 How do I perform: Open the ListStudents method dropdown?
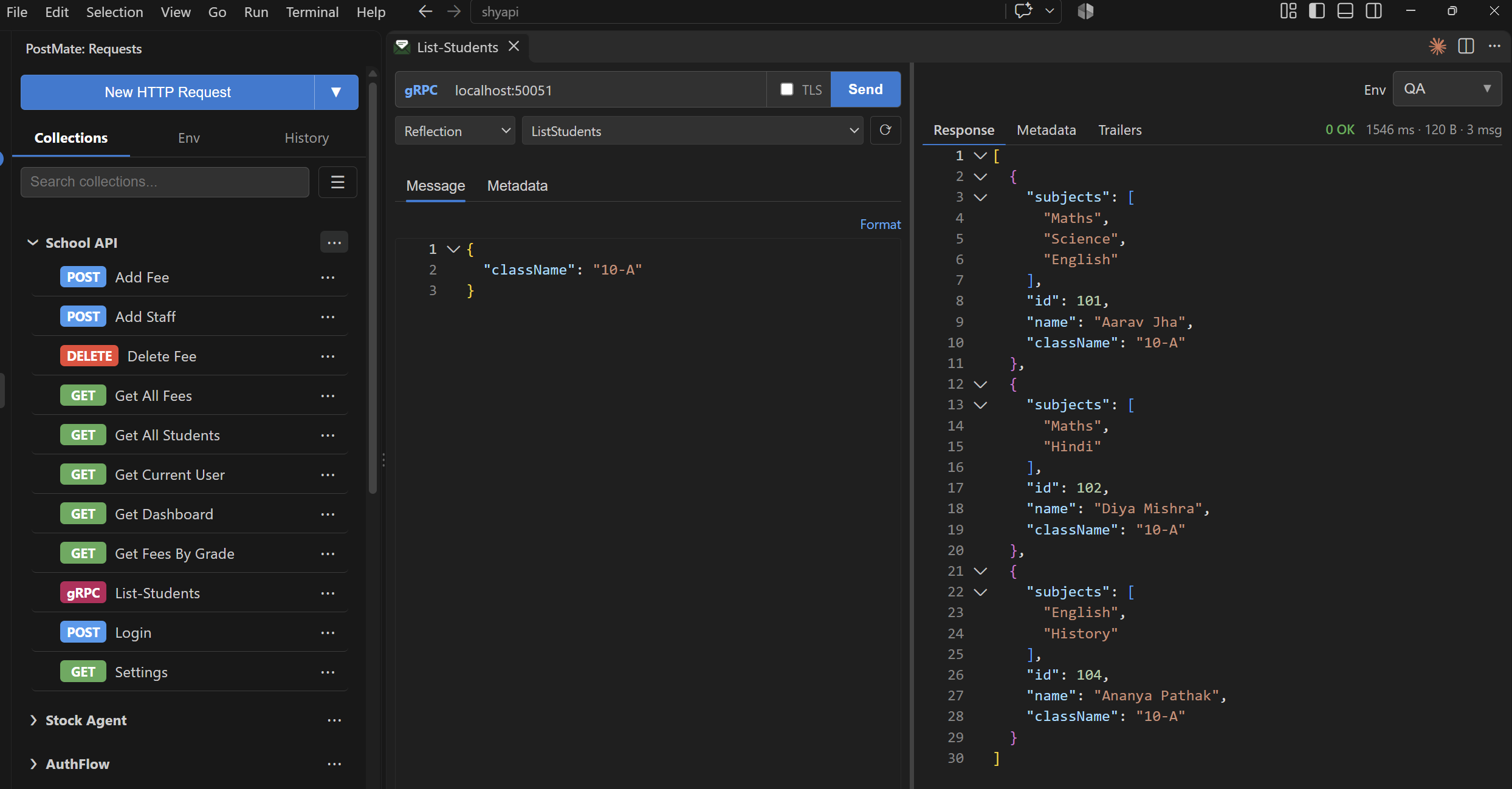pyautogui.click(x=693, y=131)
